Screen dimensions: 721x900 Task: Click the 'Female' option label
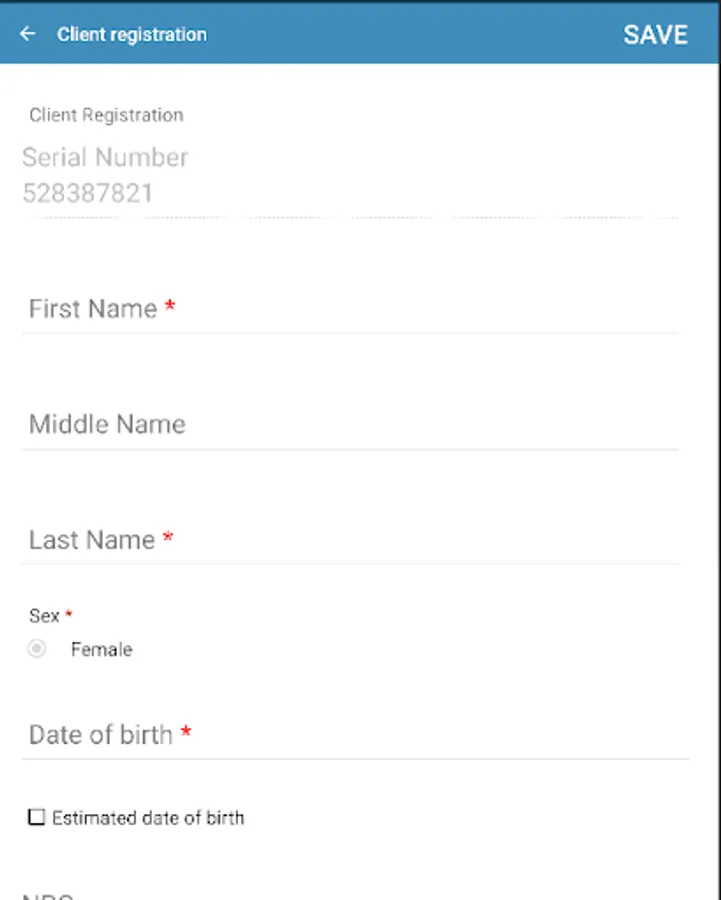tap(101, 650)
